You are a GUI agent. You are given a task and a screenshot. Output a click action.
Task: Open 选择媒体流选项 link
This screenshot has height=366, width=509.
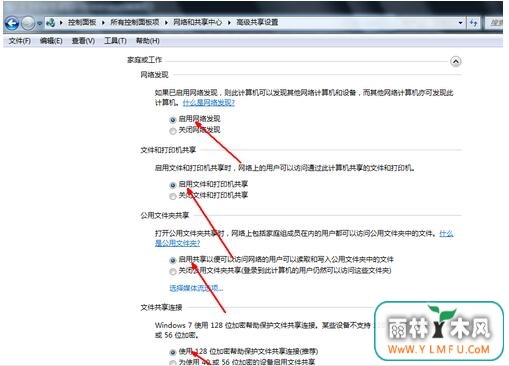(x=196, y=288)
